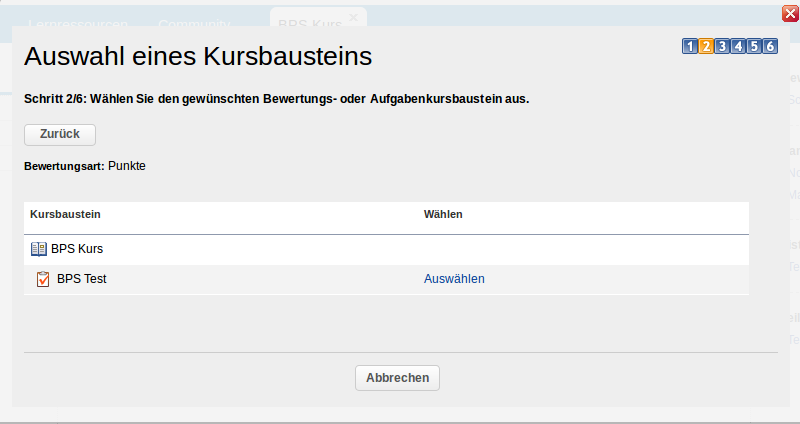Click the Schritt 2/6 instruction text

[x=277, y=99]
